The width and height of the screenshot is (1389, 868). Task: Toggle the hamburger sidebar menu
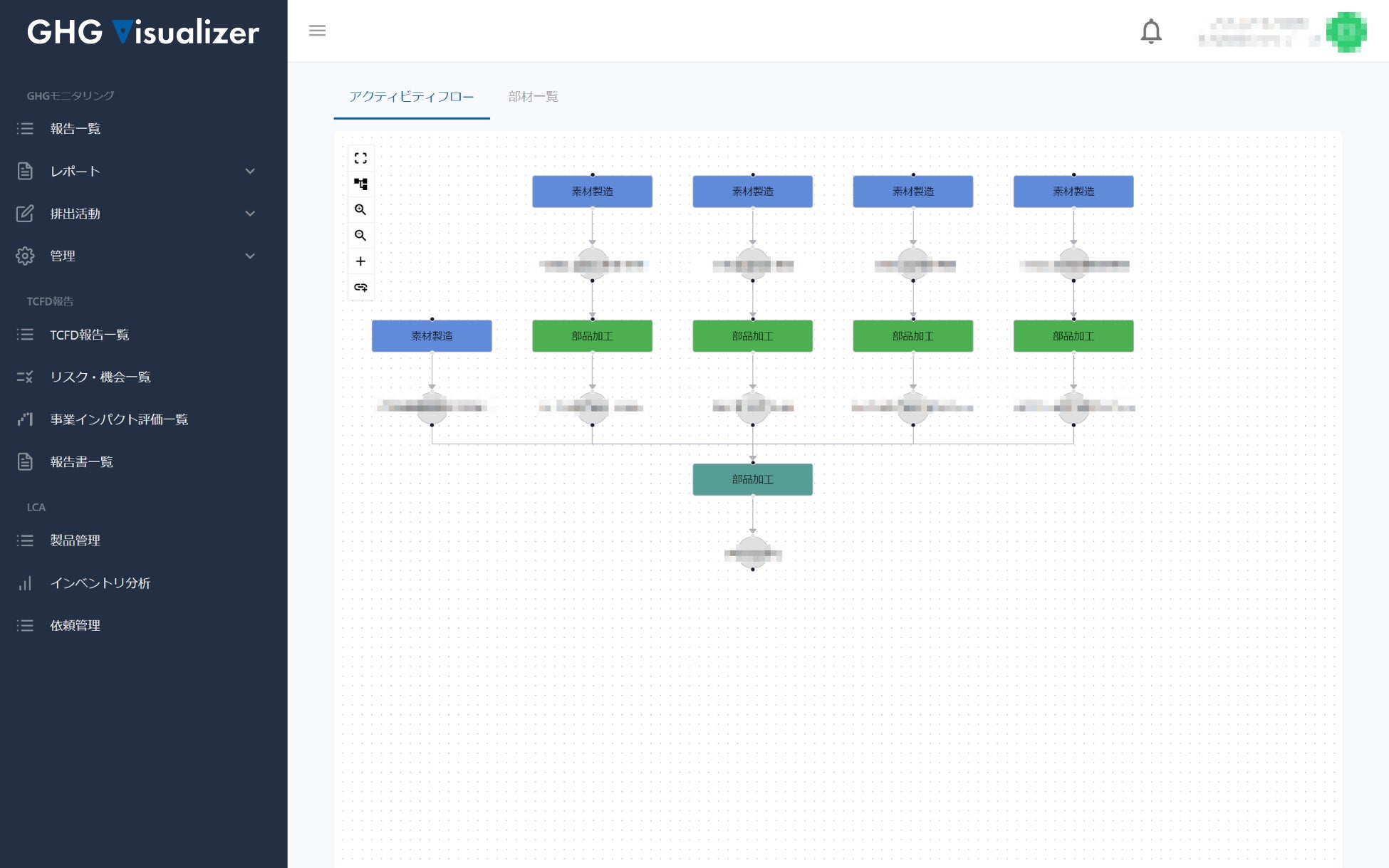click(x=317, y=31)
